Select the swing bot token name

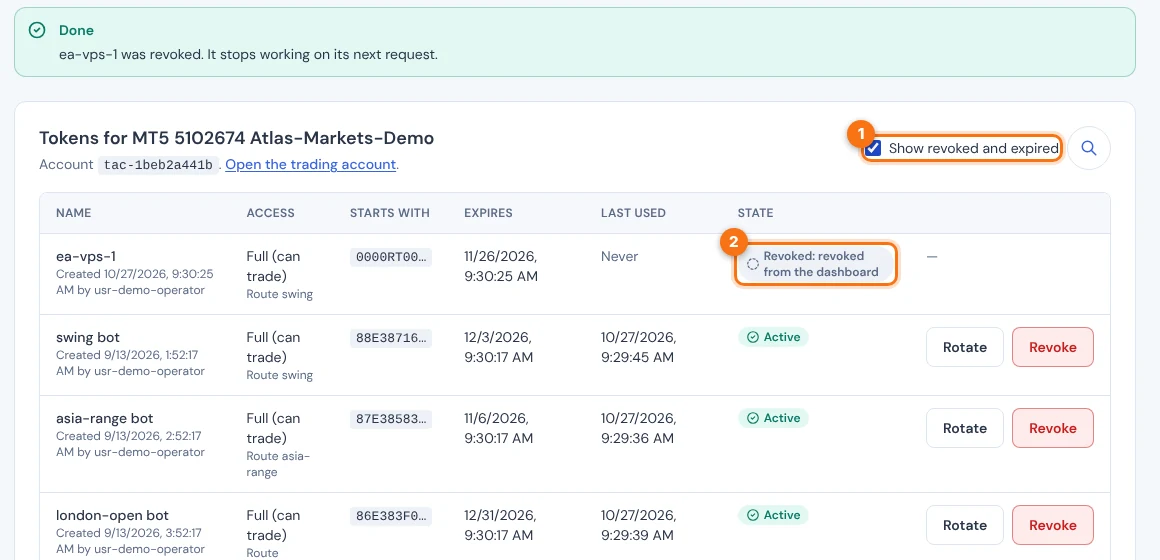click(88, 337)
